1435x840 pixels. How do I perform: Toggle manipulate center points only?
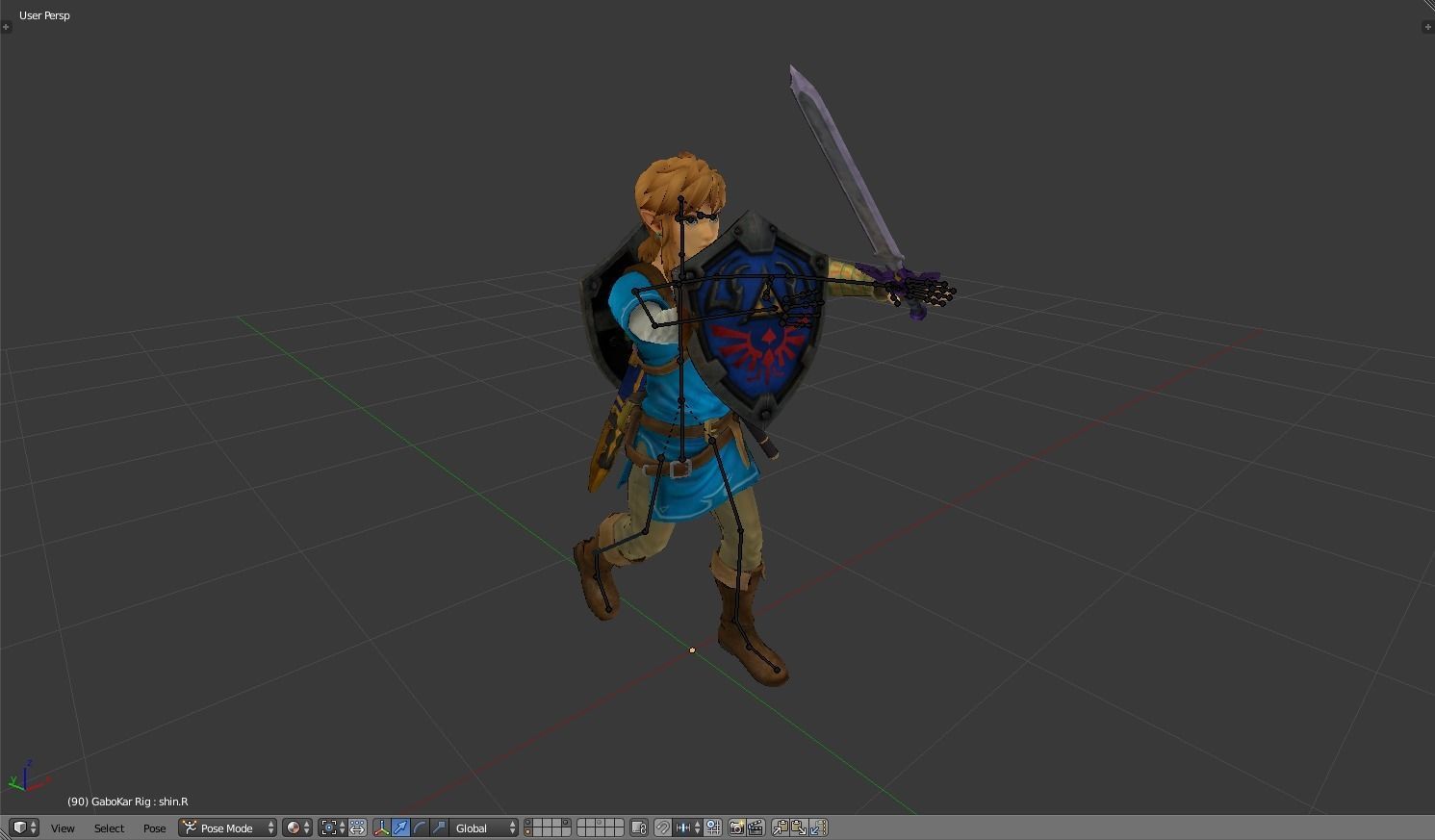pyautogui.click(x=357, y=827)
